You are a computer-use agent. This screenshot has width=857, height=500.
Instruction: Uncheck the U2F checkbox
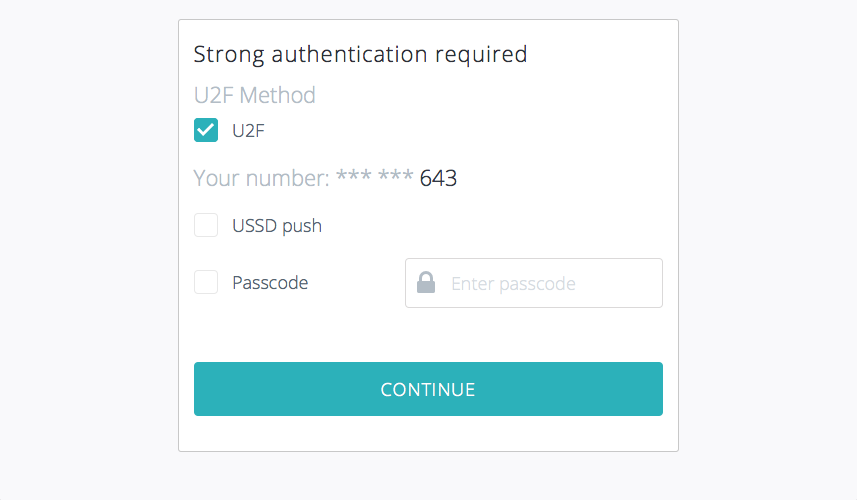(206, 130)
